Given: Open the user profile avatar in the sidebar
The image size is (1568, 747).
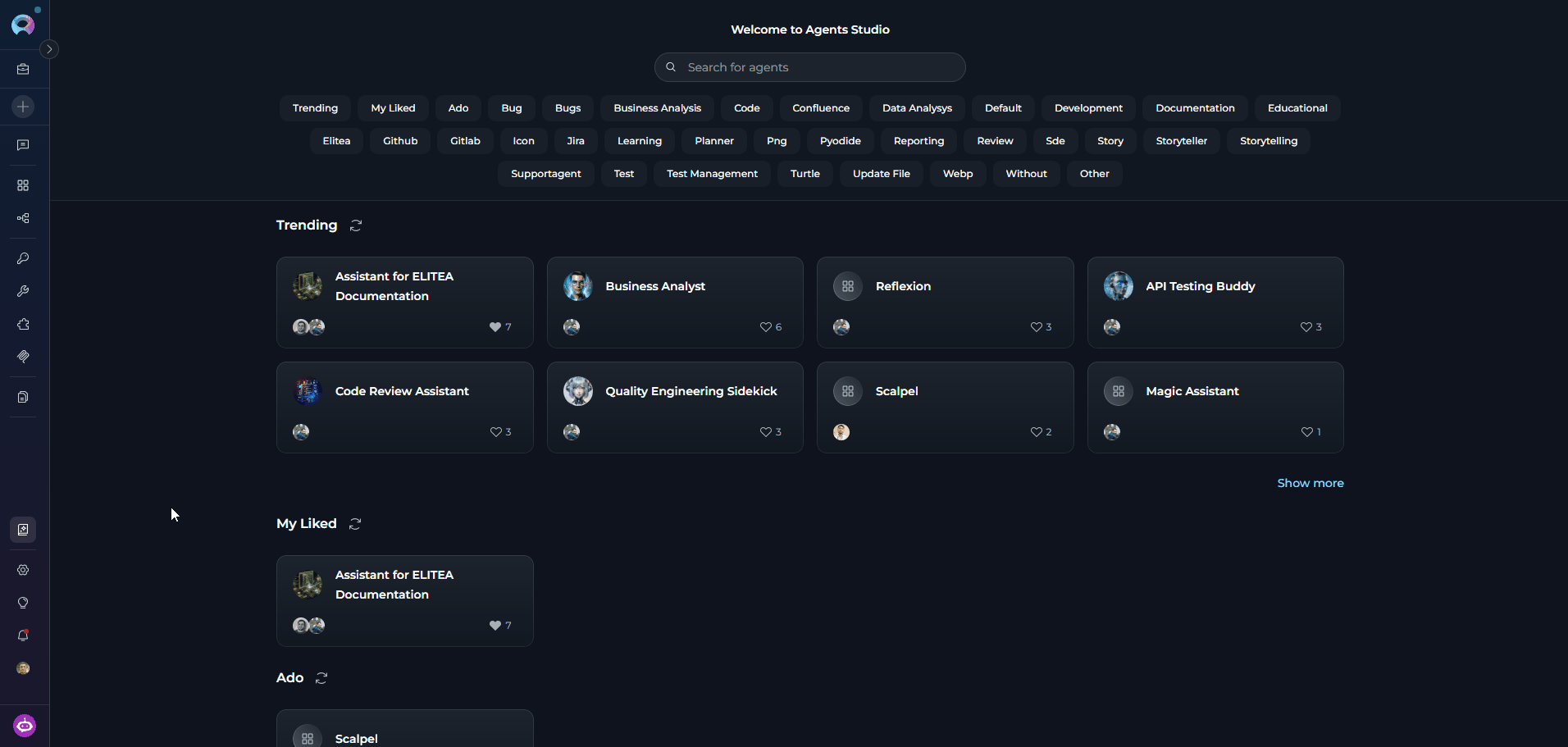Looking at the screenshot, I should coord(23,668).
